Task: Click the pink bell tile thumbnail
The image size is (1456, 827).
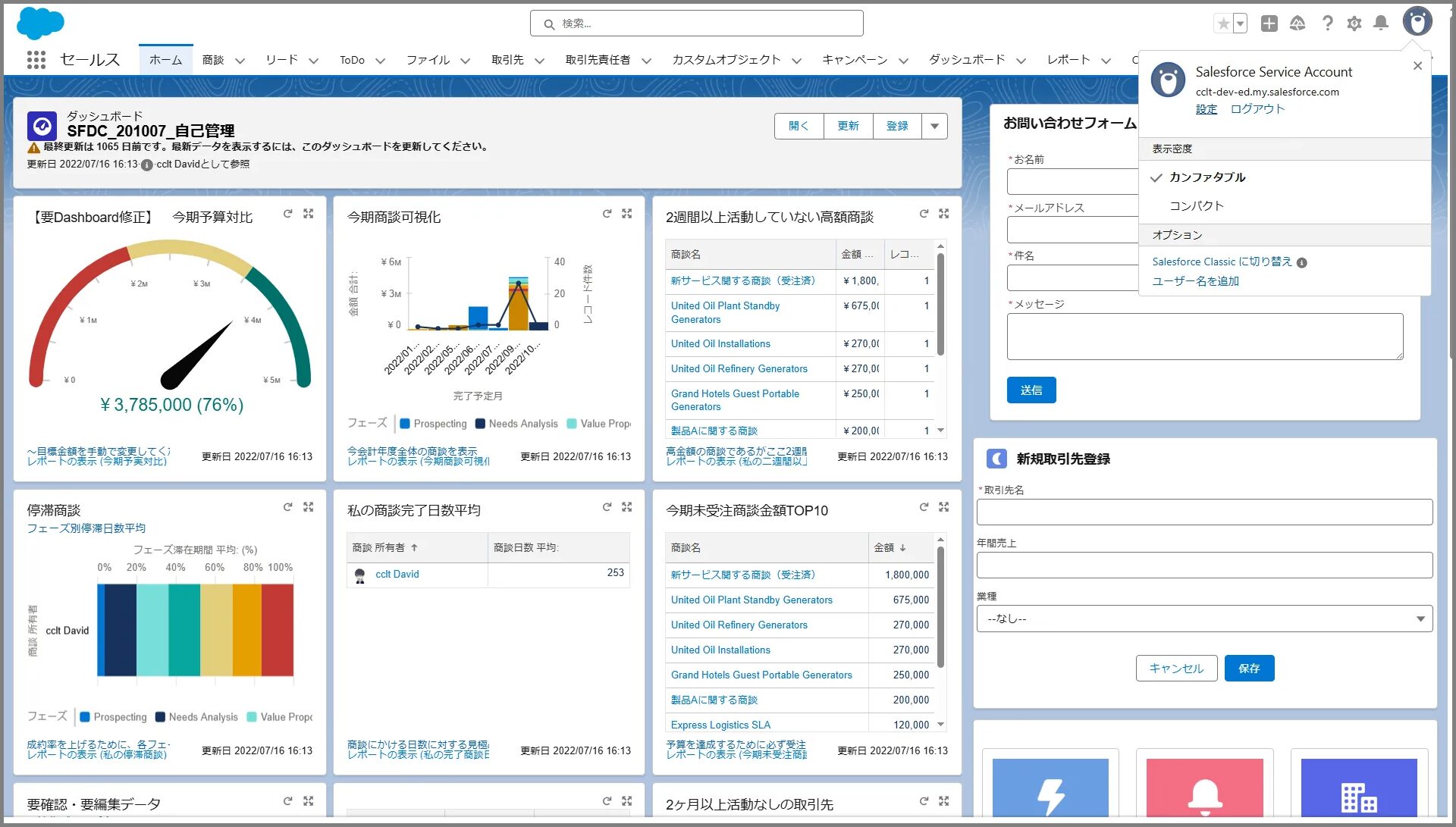Action: pyautogui.click(x=1205, y=787)
